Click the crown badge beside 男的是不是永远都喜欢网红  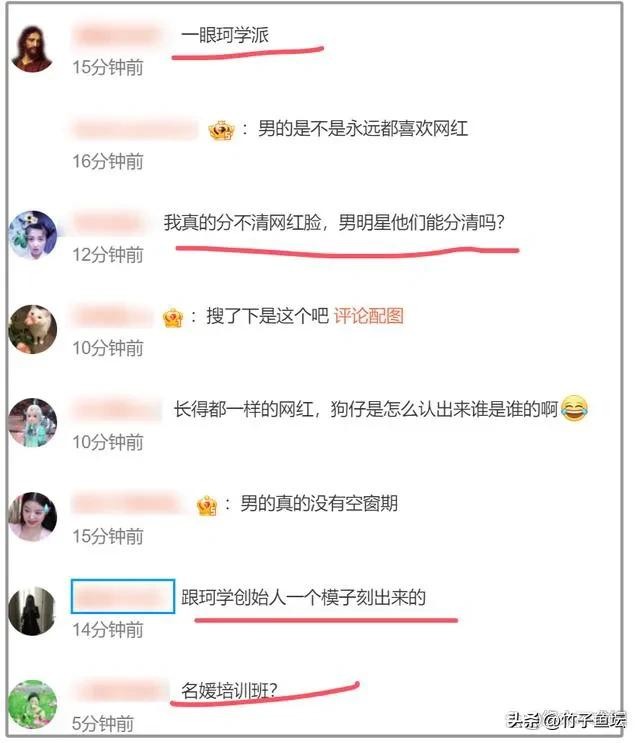pos(221,130)
